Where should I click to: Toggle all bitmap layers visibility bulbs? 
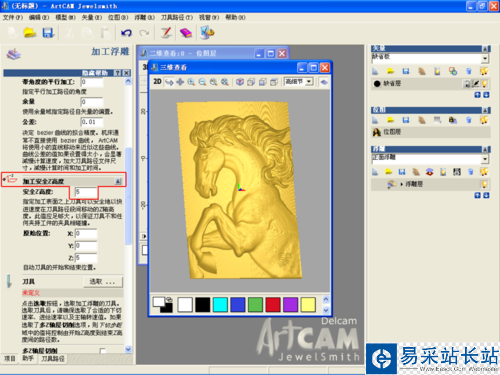(x=484, y=120)
